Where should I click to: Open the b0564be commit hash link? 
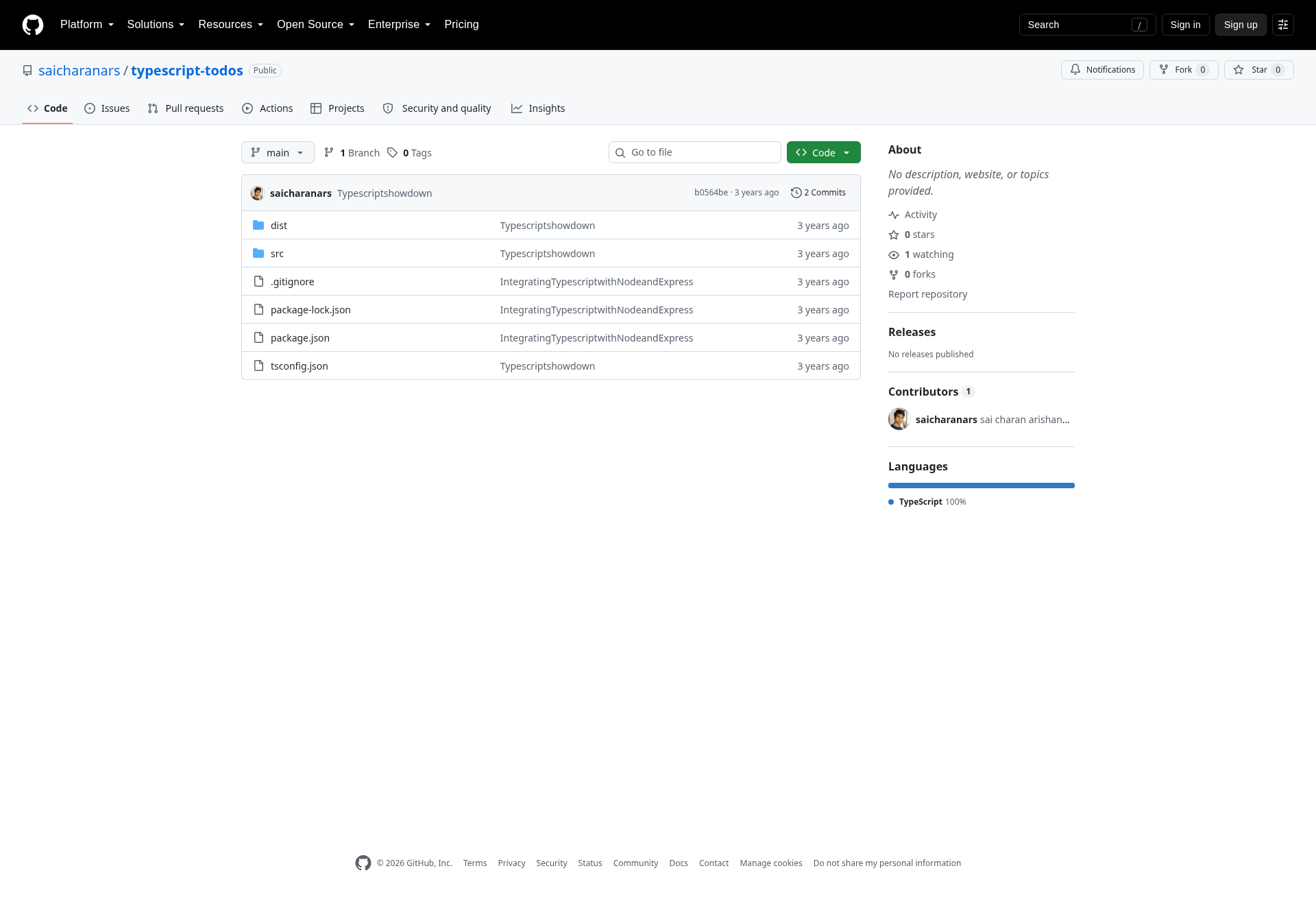click(x=711, y=193)
